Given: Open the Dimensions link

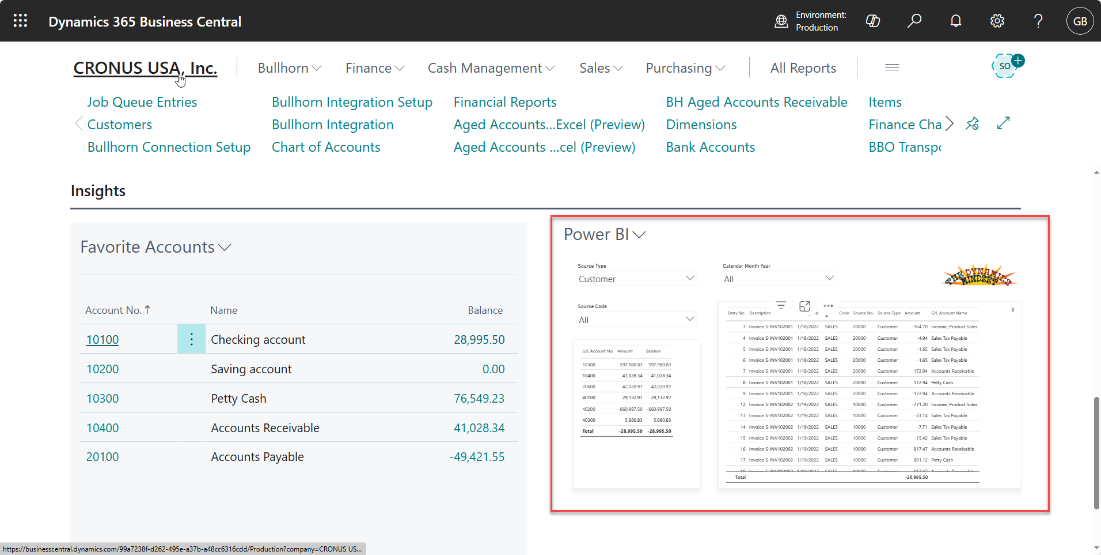Looking at the screenshot, I should pos(701,124).
